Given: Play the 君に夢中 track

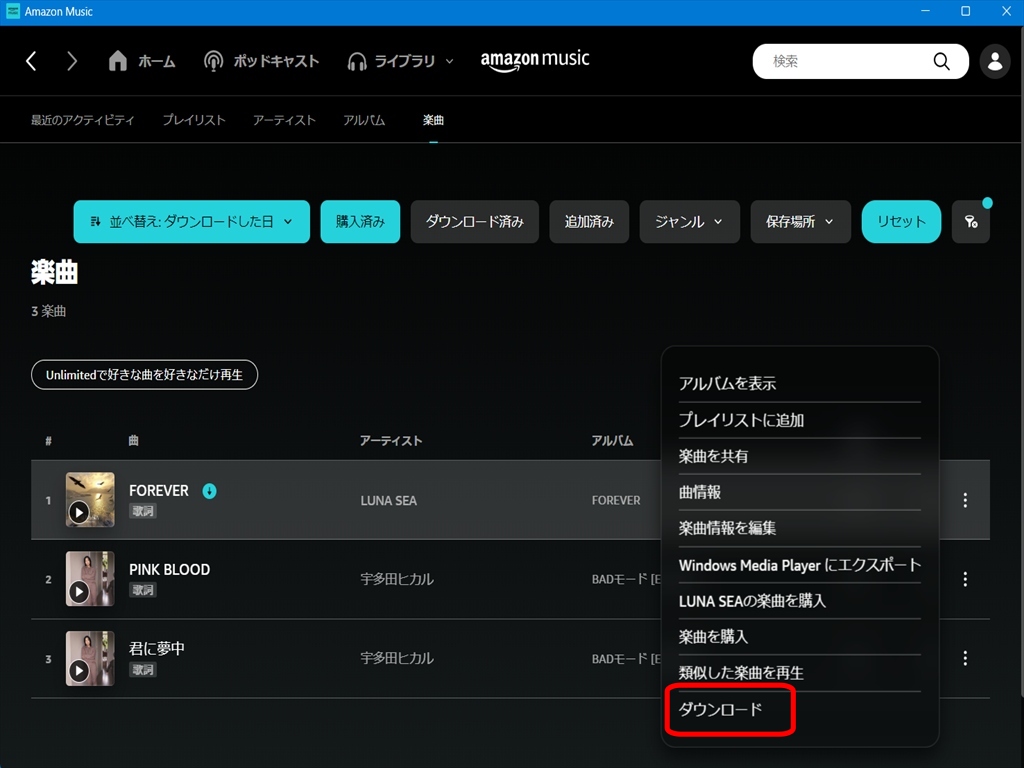Looking at the screenshot, I should 79,671.
